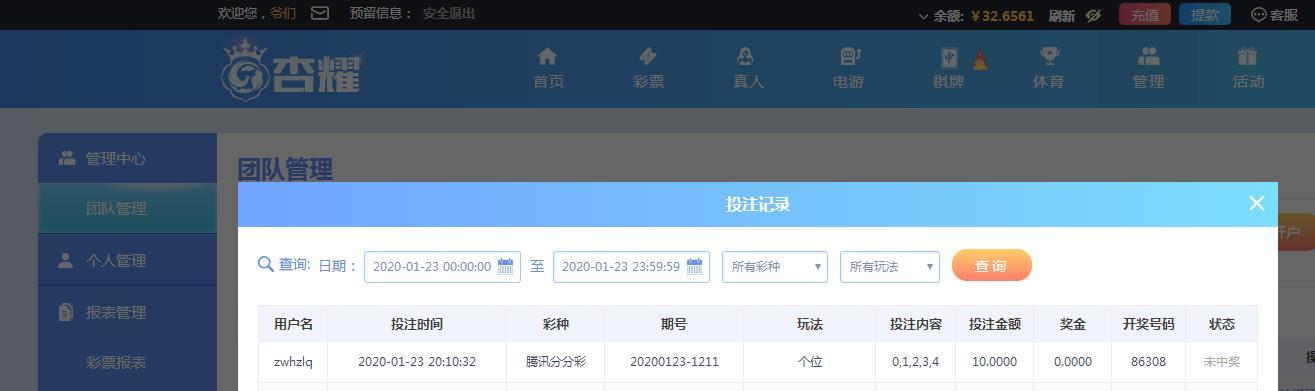Expand the balance chevron next to 余额
The width and height of the screenshot is (1315, 391).
(x=923, y=16)
